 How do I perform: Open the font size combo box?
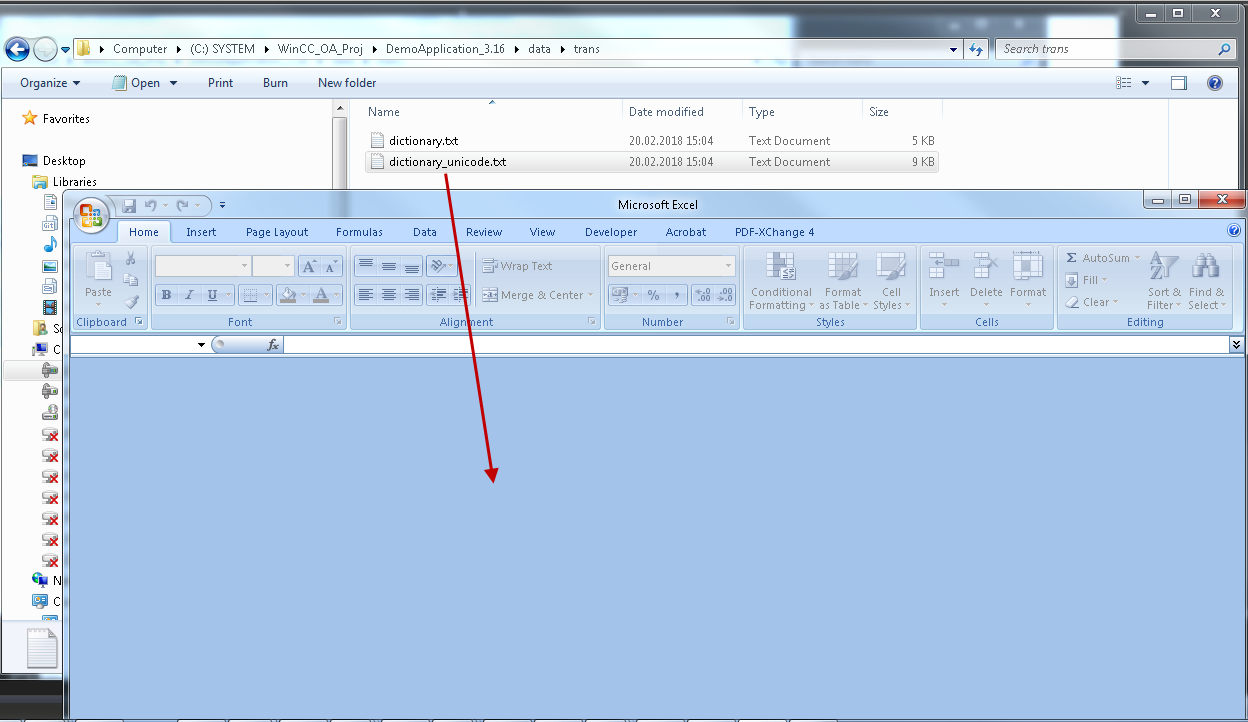point(273,266)
